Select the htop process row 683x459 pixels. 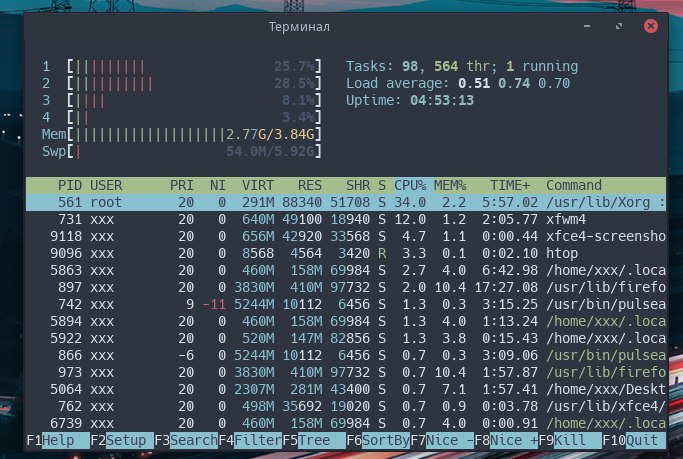click(x=346, y=253)
